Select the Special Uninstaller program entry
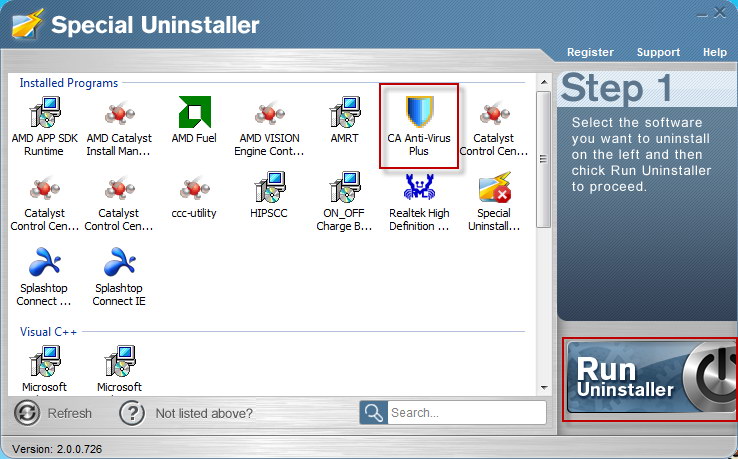This screenshot has width=738, height=459. pyautogui.click(x=494, y=187)
